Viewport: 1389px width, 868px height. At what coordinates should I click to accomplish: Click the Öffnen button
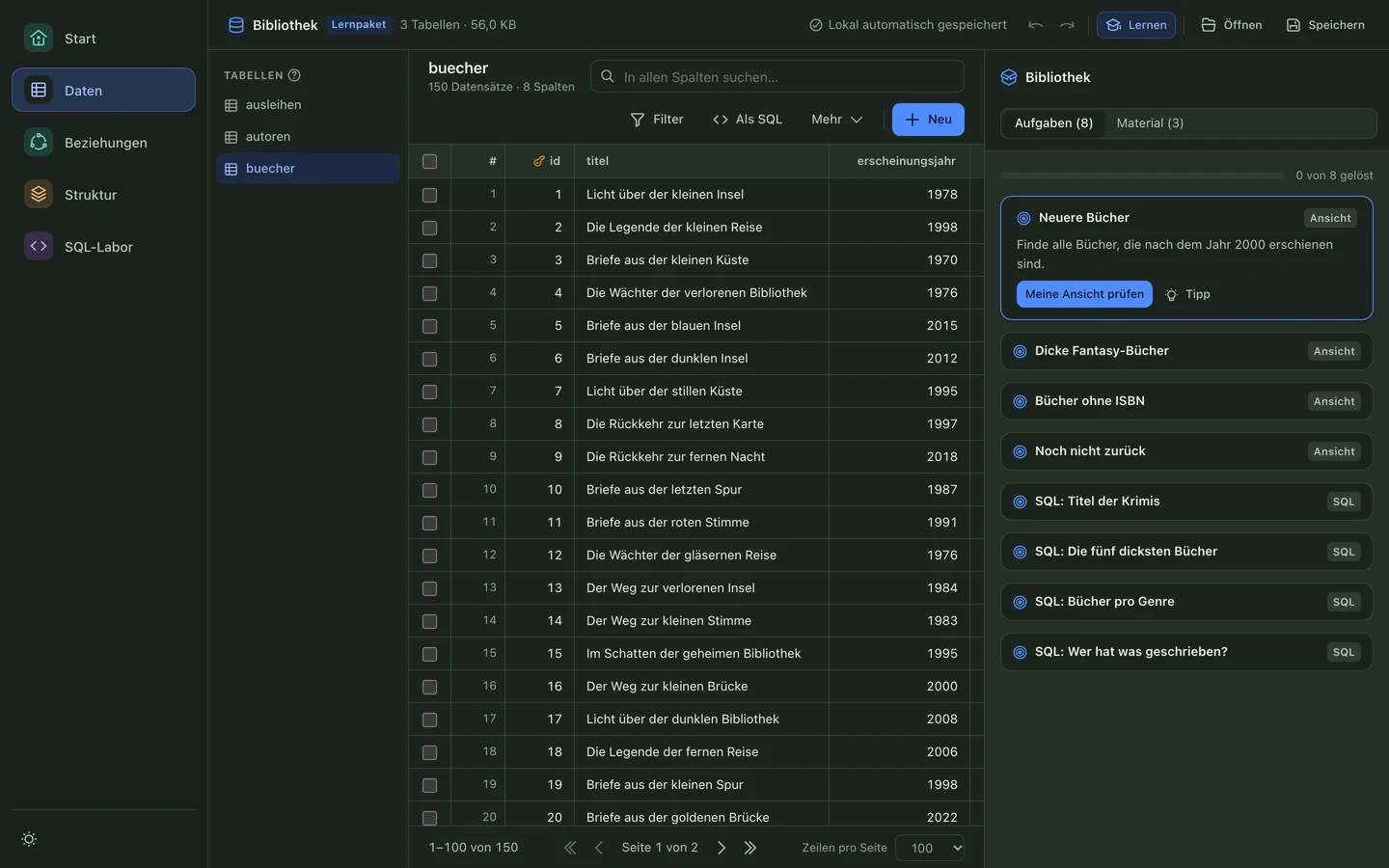click(x=1231, y=25)
